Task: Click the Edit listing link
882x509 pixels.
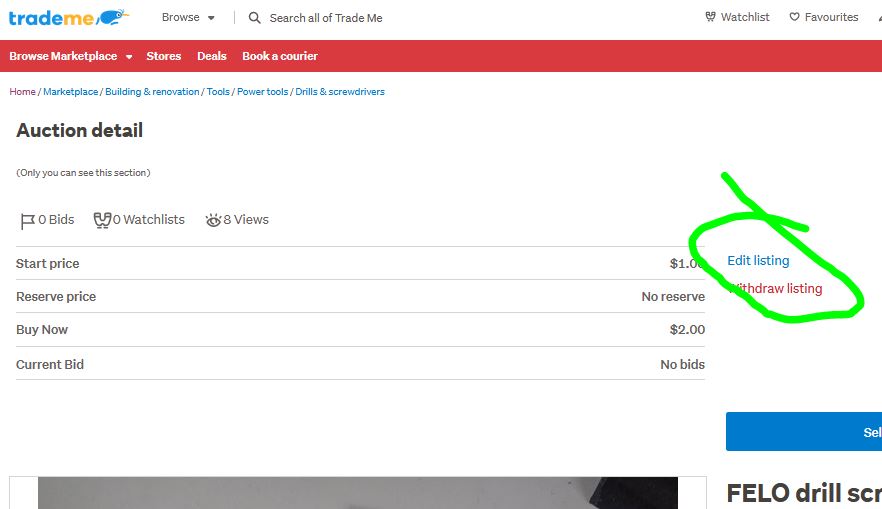Action: pos(758,260)
